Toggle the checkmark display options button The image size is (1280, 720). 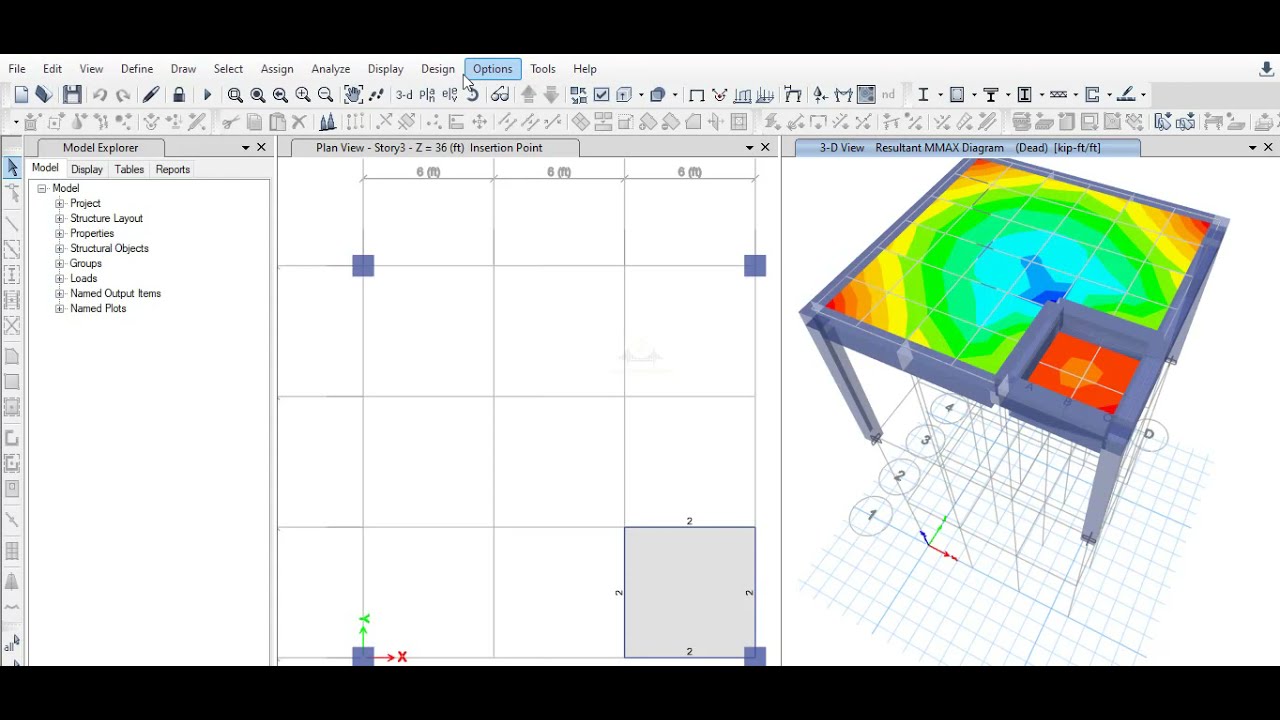tap(601, 95)
